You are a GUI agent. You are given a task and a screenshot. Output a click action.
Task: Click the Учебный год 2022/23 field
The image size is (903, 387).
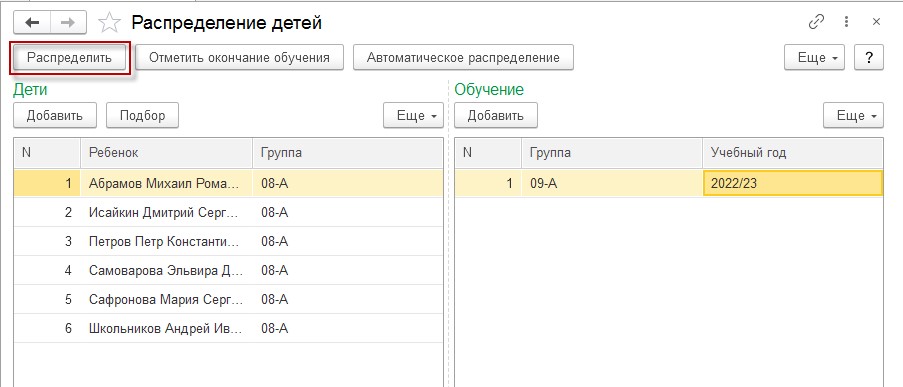pyautogui.click(x=792, y=183)
